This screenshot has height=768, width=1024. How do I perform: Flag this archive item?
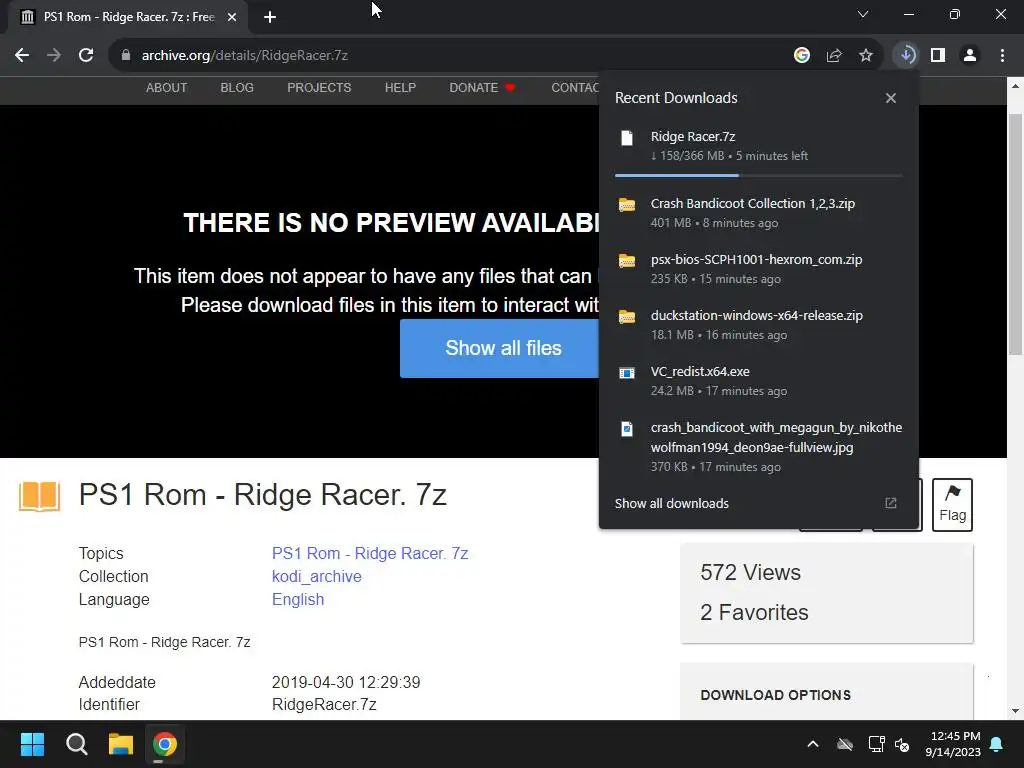click(x=952, y=505)
